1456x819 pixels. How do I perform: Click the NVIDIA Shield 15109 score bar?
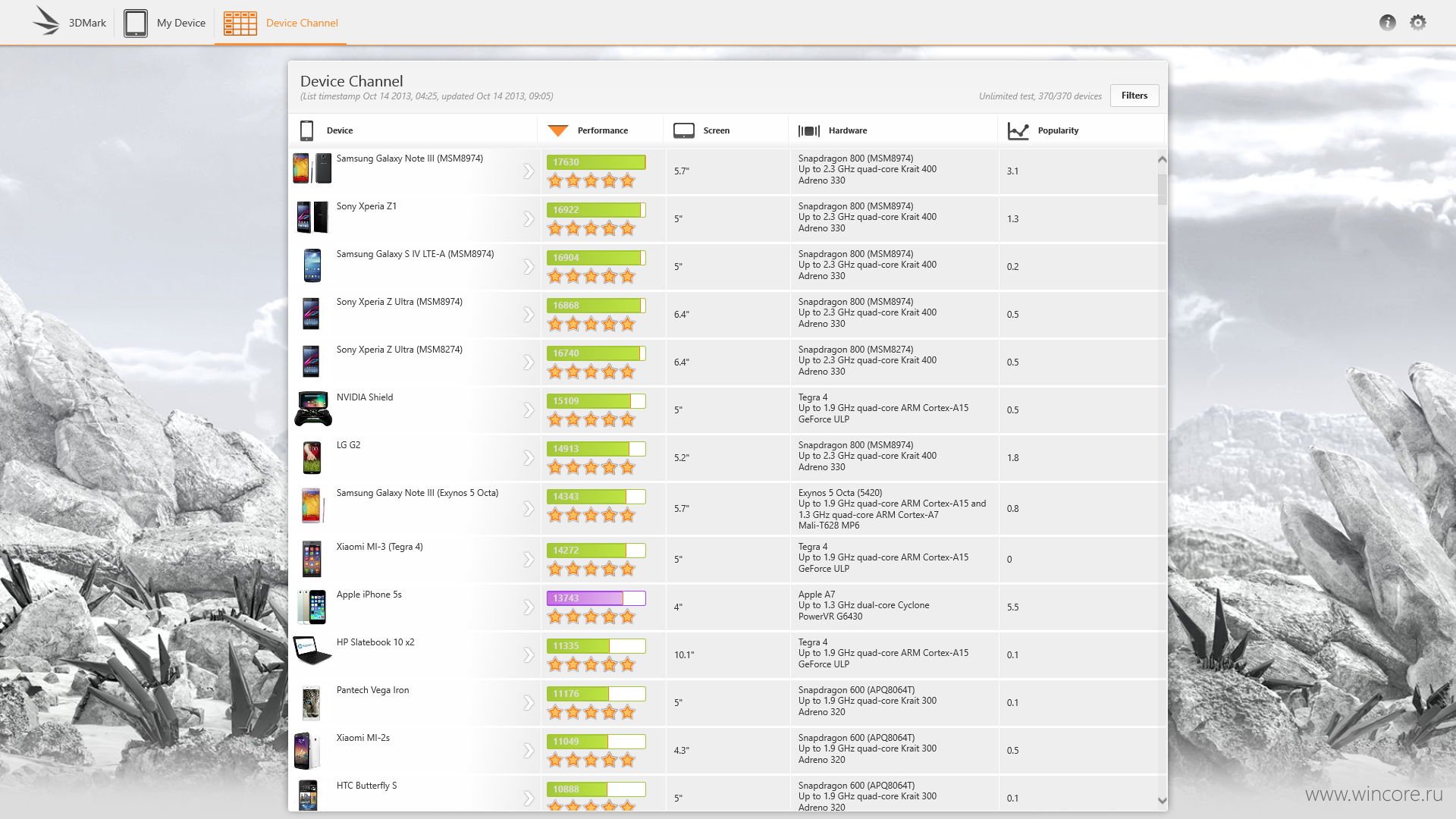(596, 401)
